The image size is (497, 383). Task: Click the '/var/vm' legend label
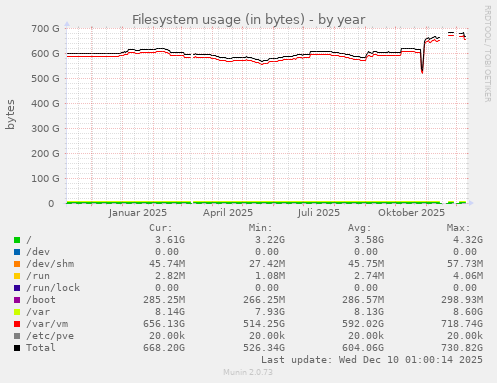[x=47, y=324]
